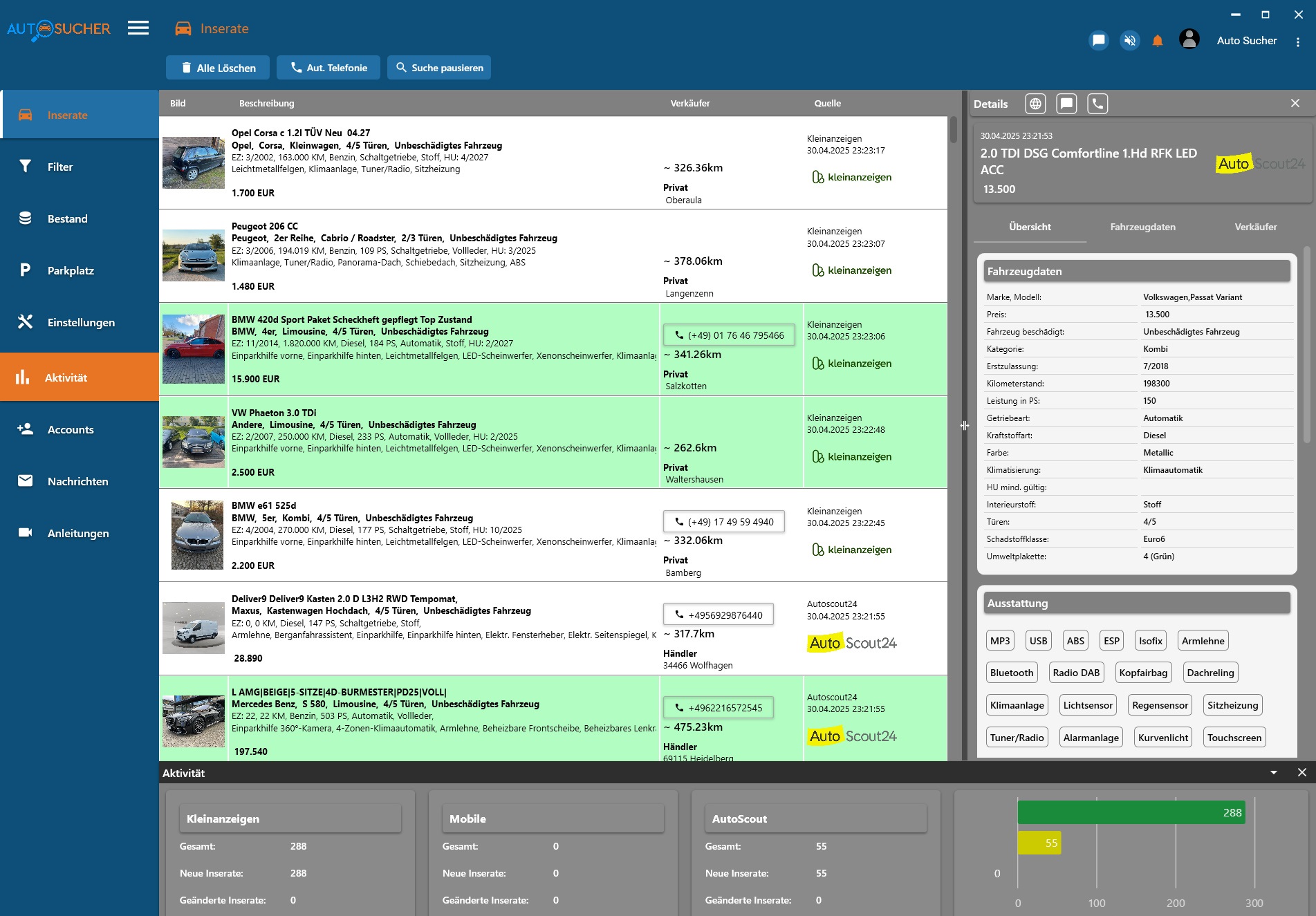This screenshot has width=1316, height=916.
Task: Open Inserate in the sidebar
Action: (x=80, y=115)
